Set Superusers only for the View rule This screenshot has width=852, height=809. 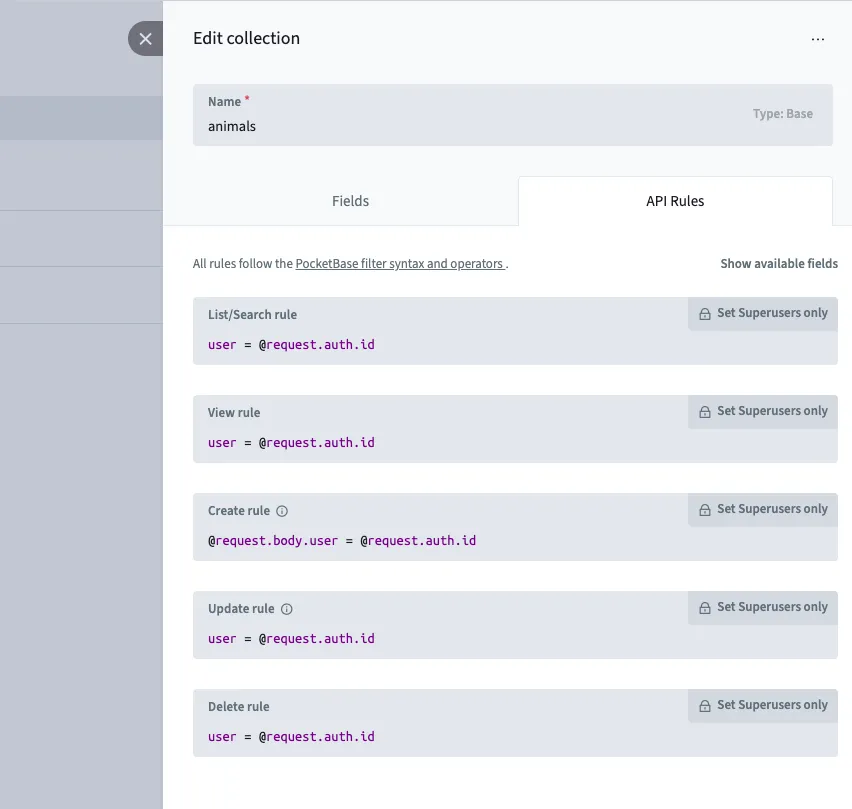pyautogui.click(x=770, y=410)
